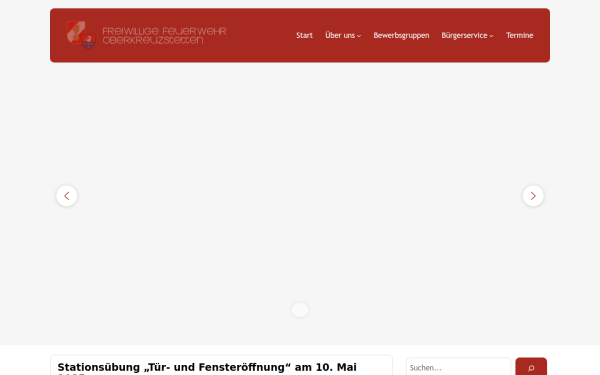This screenshot has height=375, width=600.
Task: Submit search with the magnifier button
Action: point(531,367)
